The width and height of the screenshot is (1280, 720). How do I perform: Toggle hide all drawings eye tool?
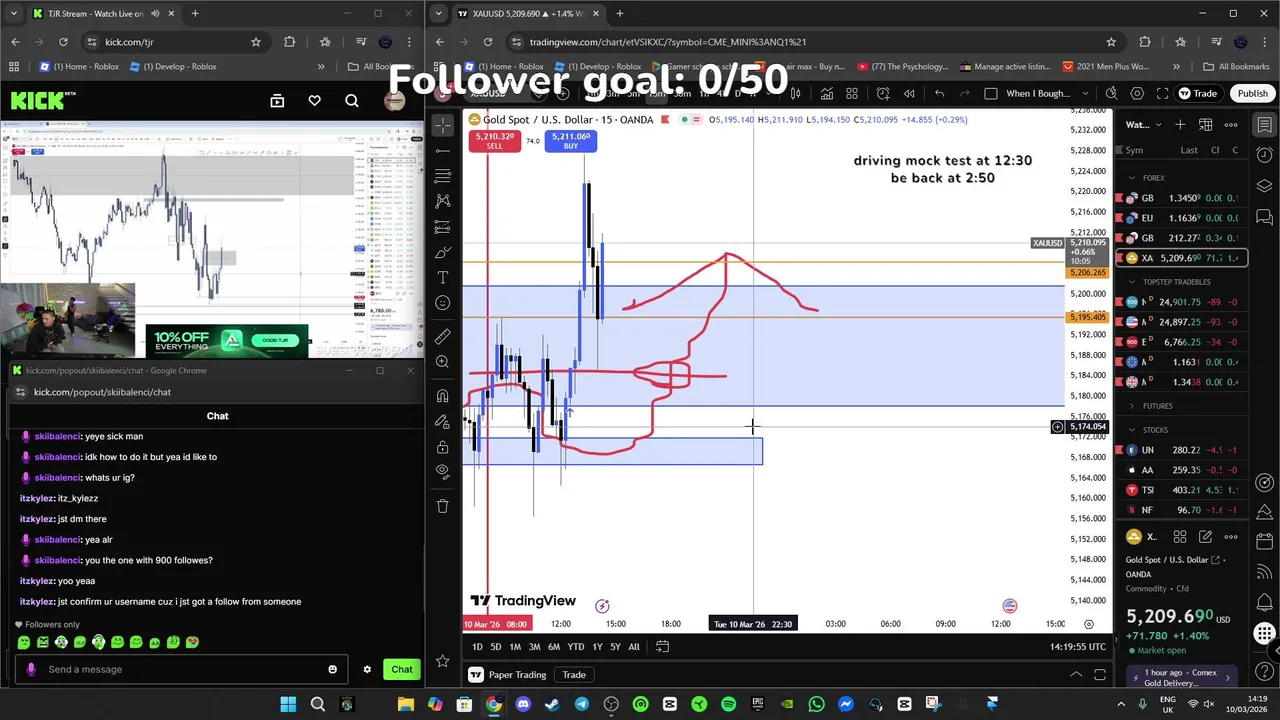pos(443,472)
